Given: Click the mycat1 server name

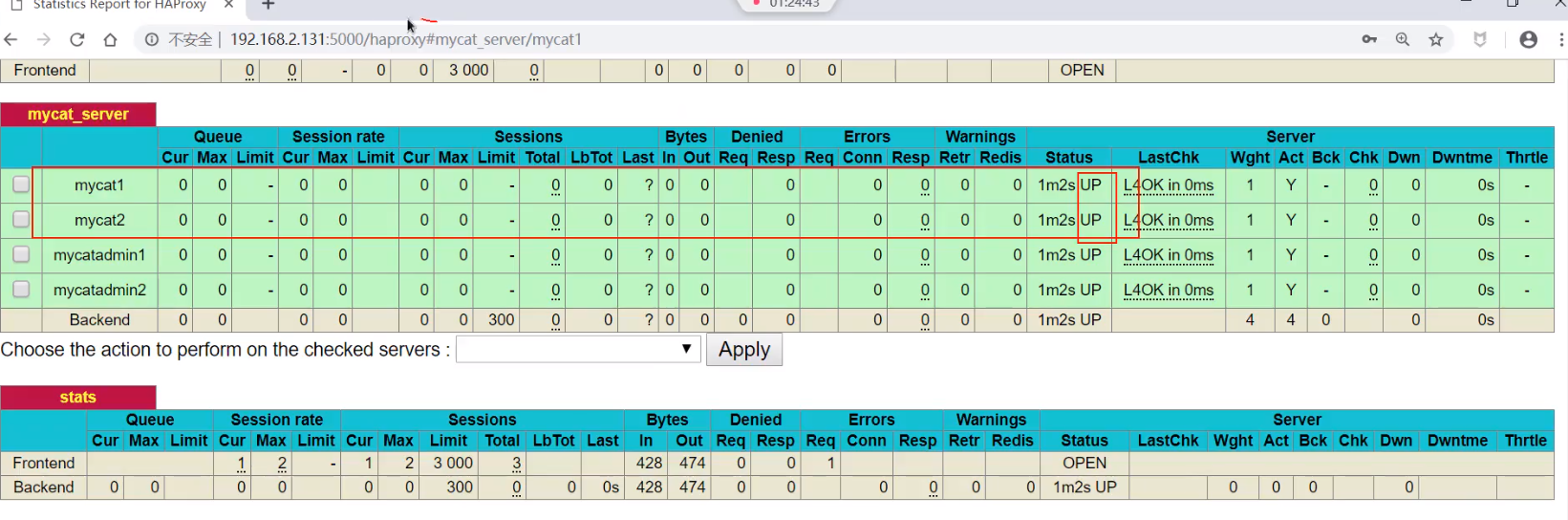Looking at the screenshot, I should [x=99, y=184].
